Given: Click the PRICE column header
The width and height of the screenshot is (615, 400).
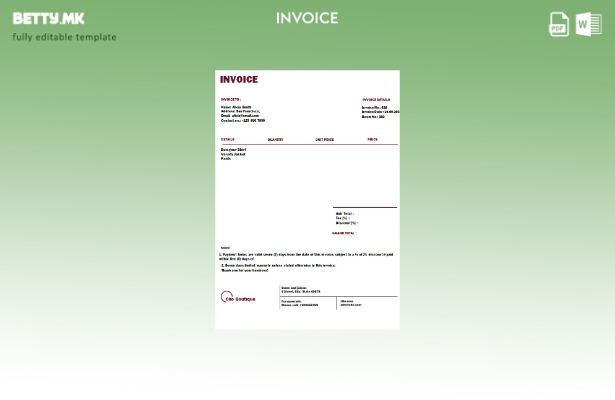Looking at the screenshot, I should point(372,140).
